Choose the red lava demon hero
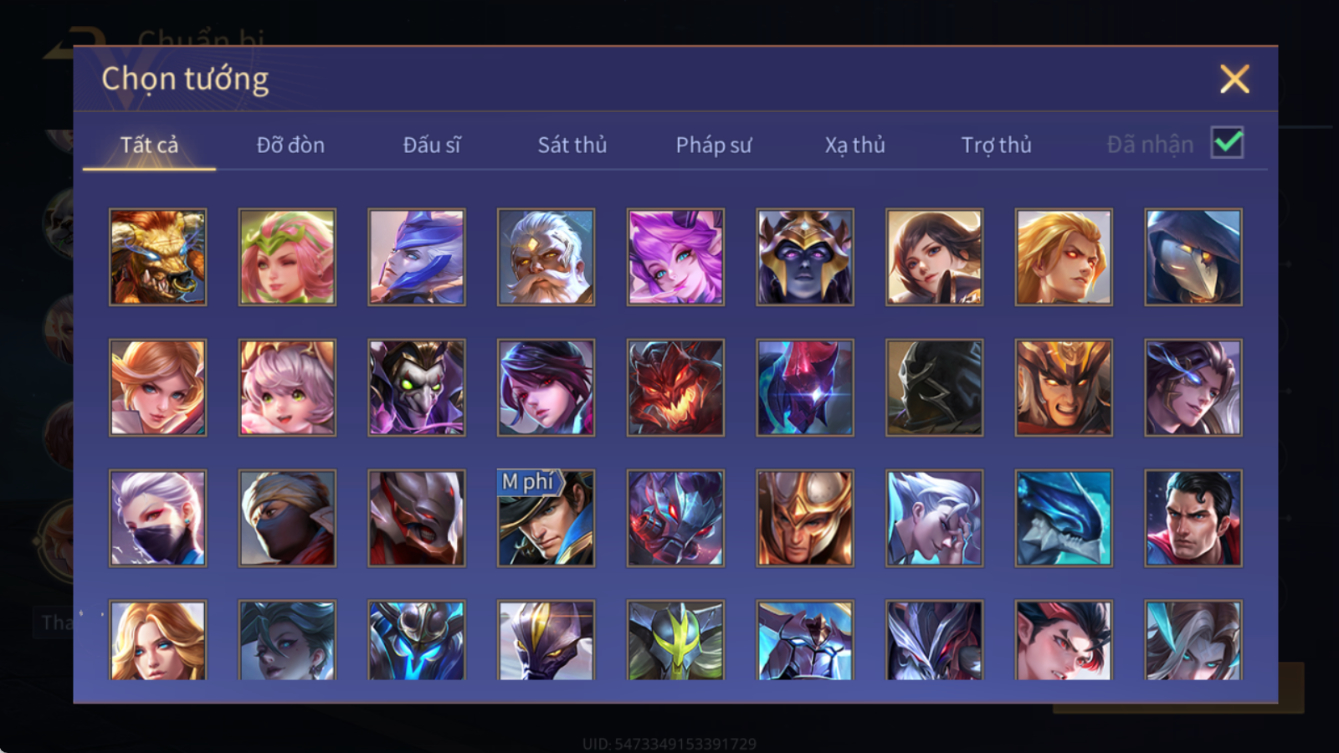 tap(675, 388)
